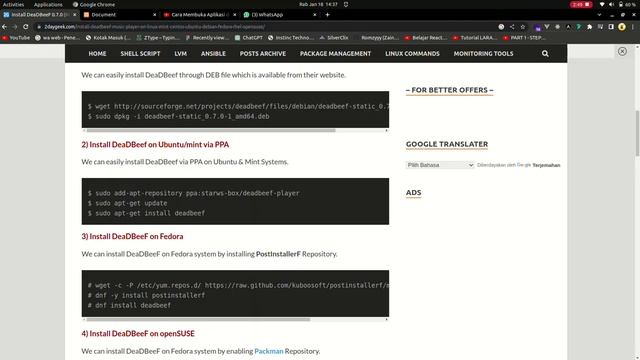Click the volume speaker icon

pyautogui.click(x=611, y=4)
